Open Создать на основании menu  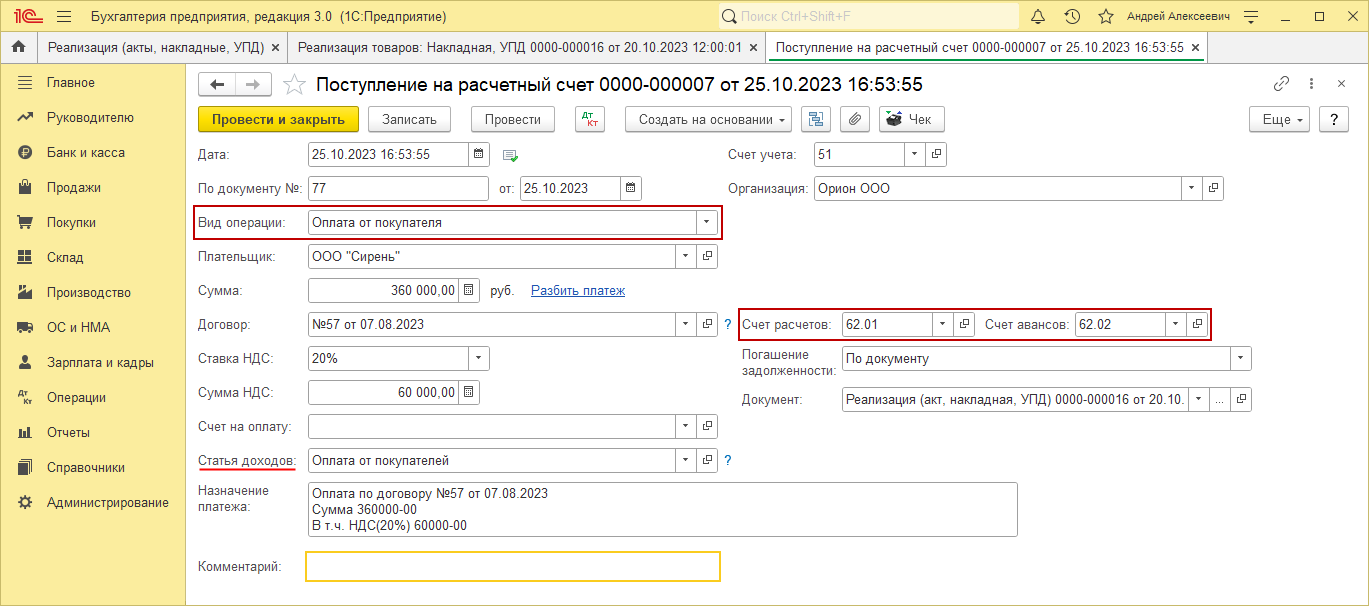coord(709,119)
